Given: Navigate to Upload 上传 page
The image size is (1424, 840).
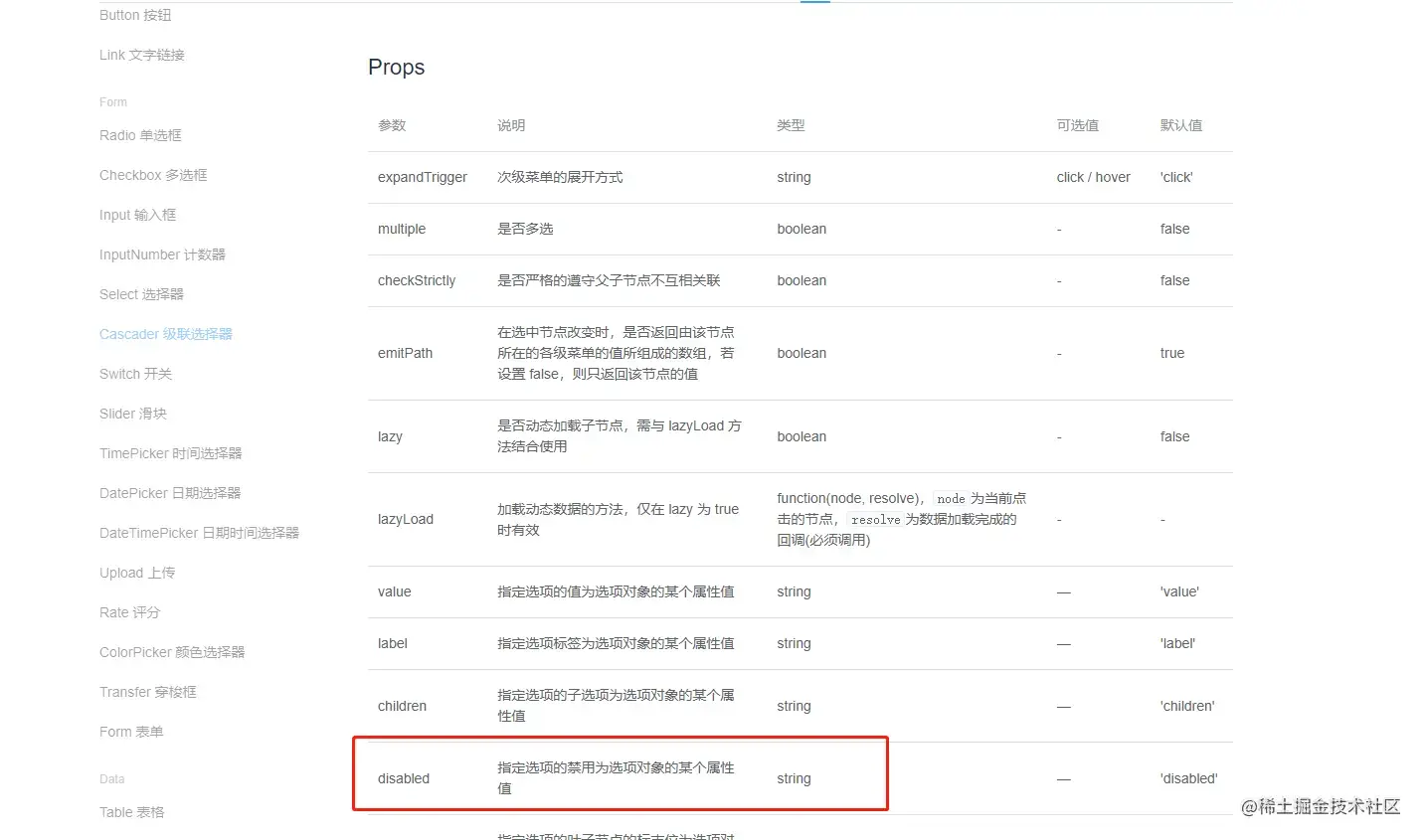Looking at the screenshot, I should coord(137,573).
